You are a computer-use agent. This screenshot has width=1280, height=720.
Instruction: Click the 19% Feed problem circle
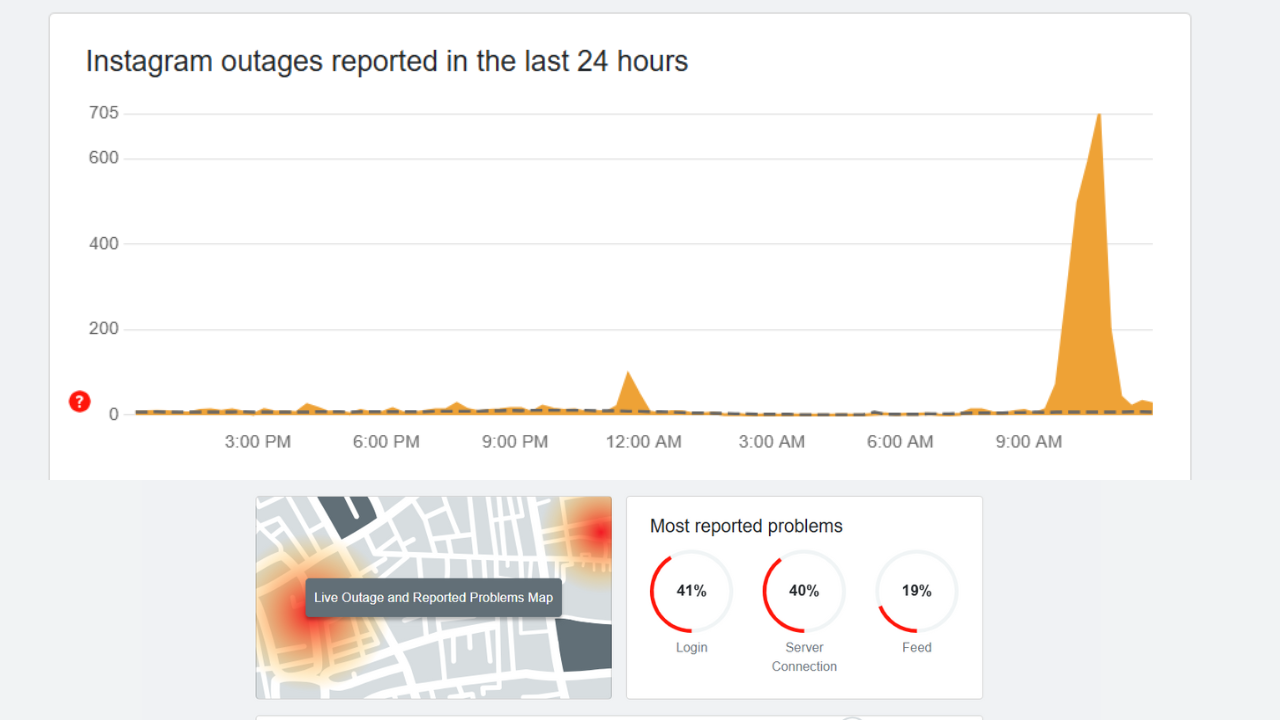916,591
